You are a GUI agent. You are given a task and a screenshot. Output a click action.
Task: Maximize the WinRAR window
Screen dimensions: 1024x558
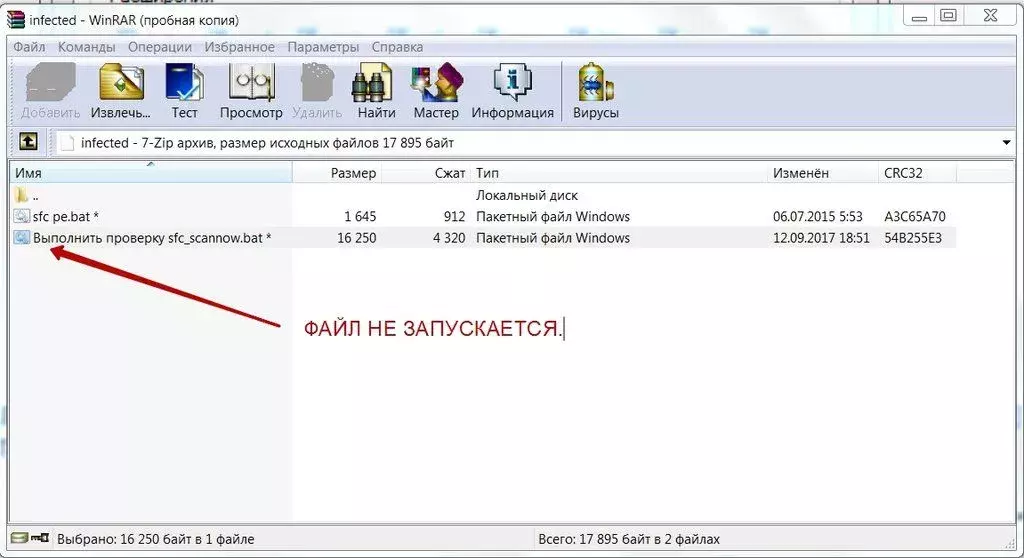click(x=948, y=16)
